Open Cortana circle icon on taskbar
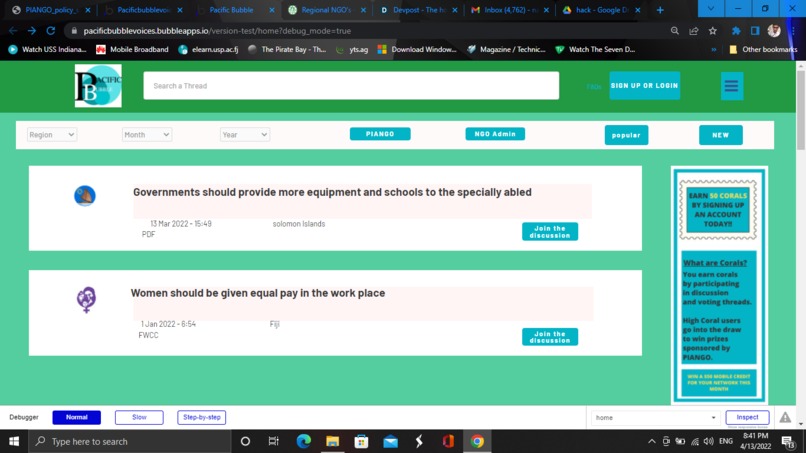806x453 pixels. [245, 441]
